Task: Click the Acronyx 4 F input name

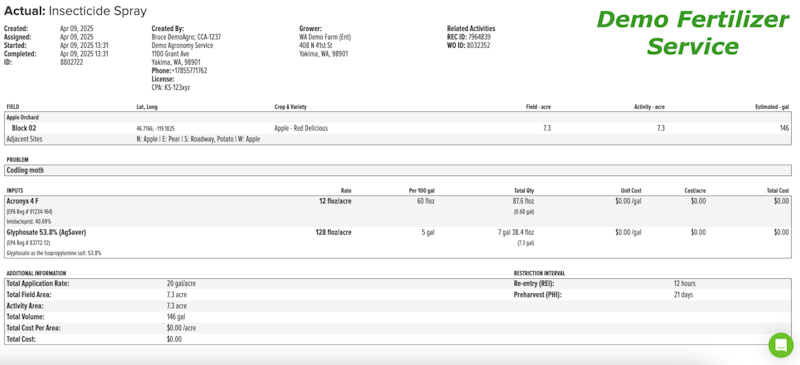Action: pos(22,201)
